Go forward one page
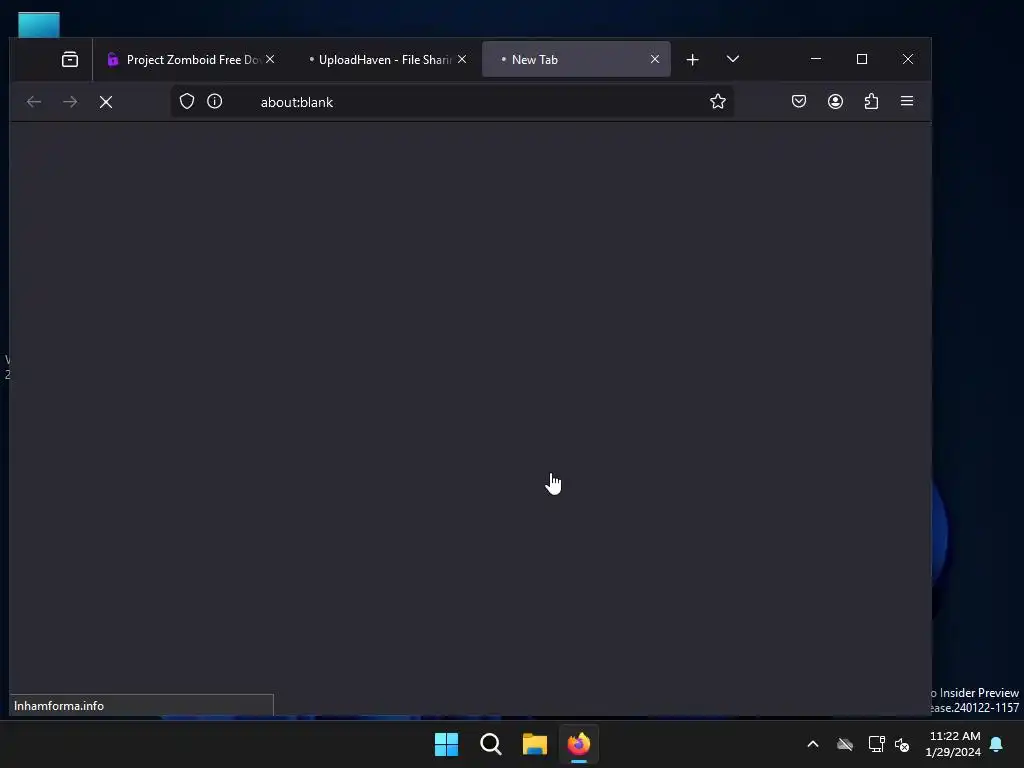Screen dimensions: 1024x768 (x=70, y=102)
